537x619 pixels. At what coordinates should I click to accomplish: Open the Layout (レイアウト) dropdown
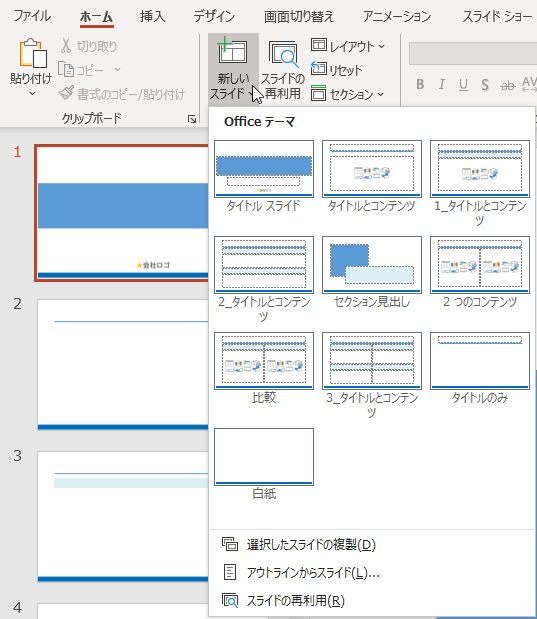tap(347, 46)
